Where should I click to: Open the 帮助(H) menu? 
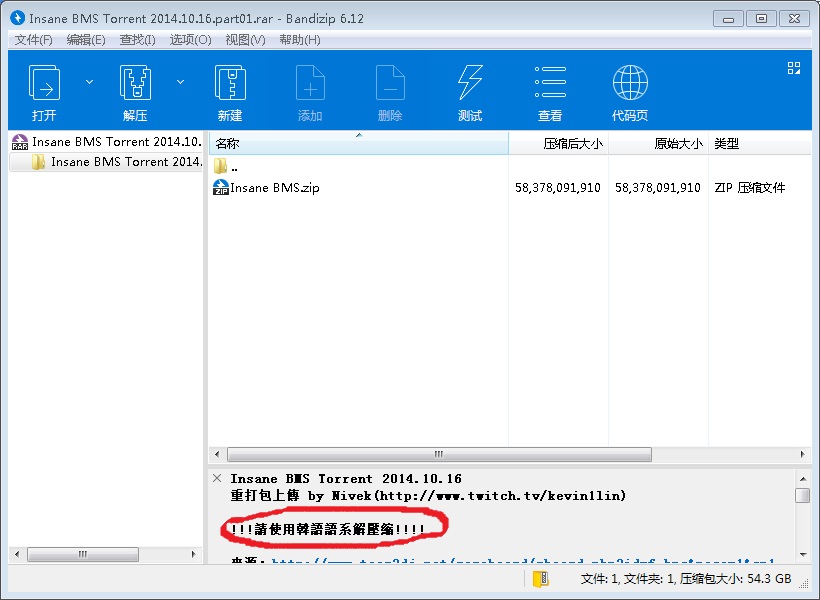(300, 40)
